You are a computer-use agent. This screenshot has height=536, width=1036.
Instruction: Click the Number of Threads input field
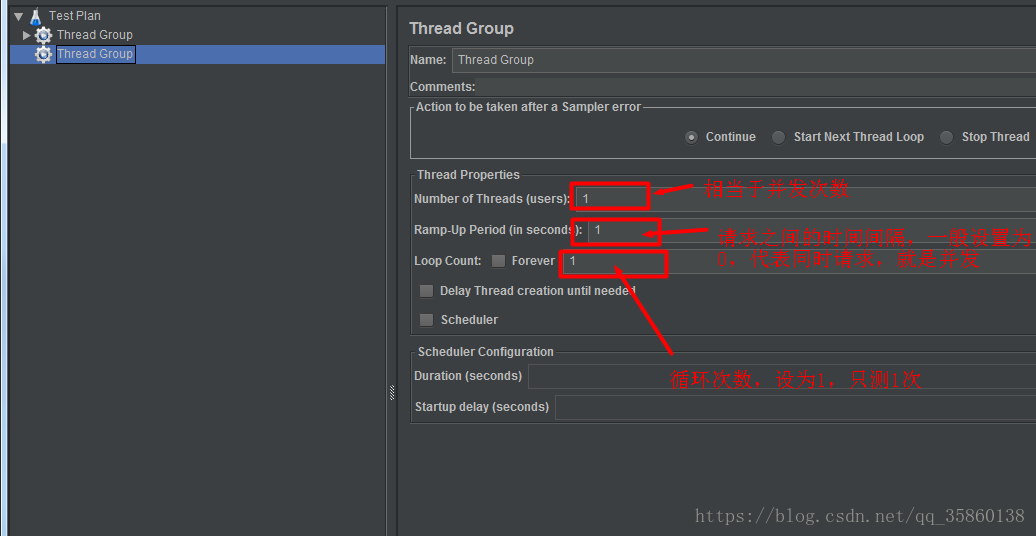tap(806, 198)
